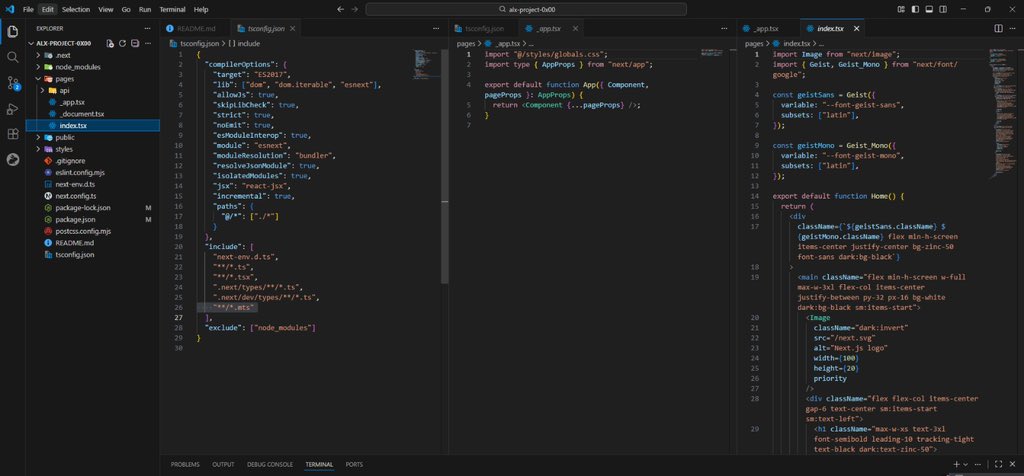The width and height of the screenshot is (1024, 476).
Task: Open more actions for first editor group
Action: [x=436, y=29]
